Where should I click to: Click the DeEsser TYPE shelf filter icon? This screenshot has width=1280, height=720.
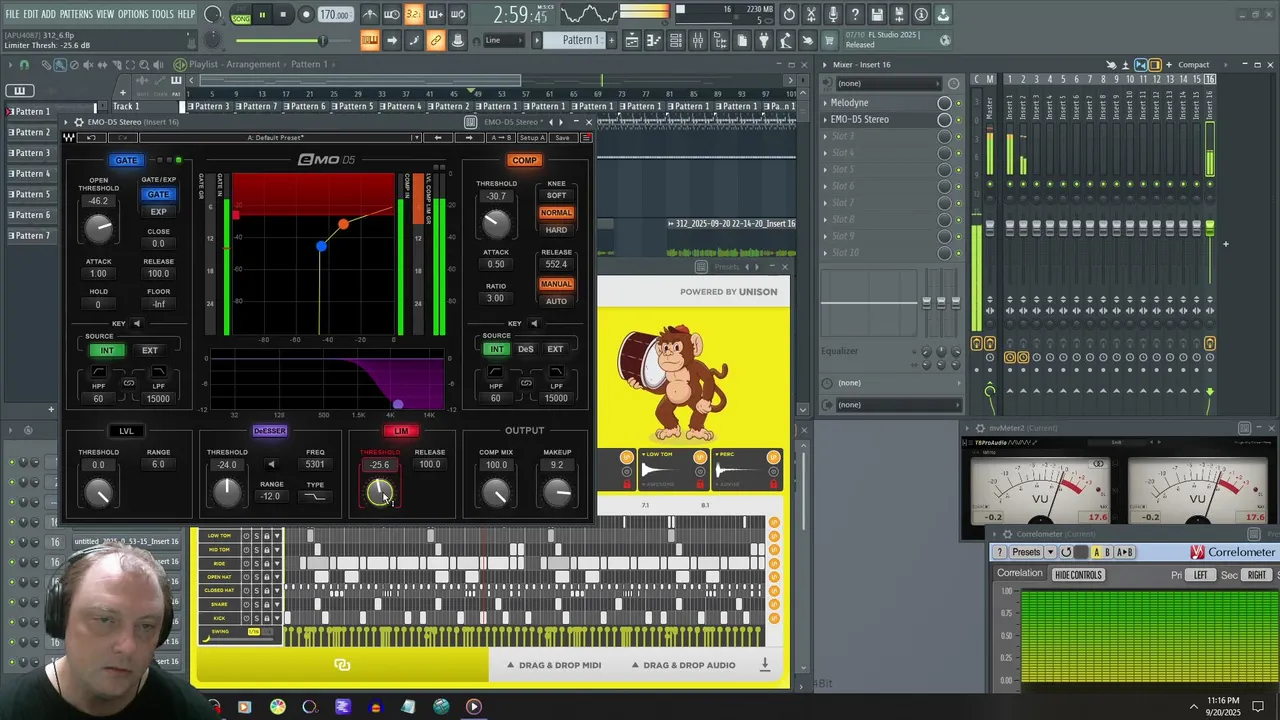click(316, 497)
